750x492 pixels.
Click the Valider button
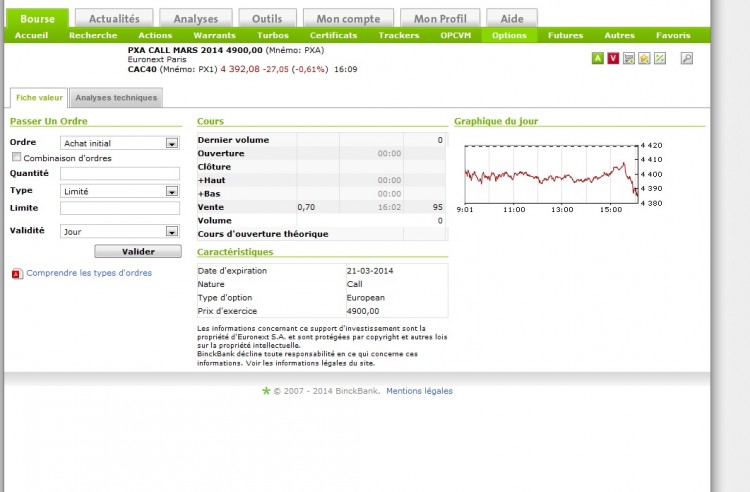pos(138,251)
